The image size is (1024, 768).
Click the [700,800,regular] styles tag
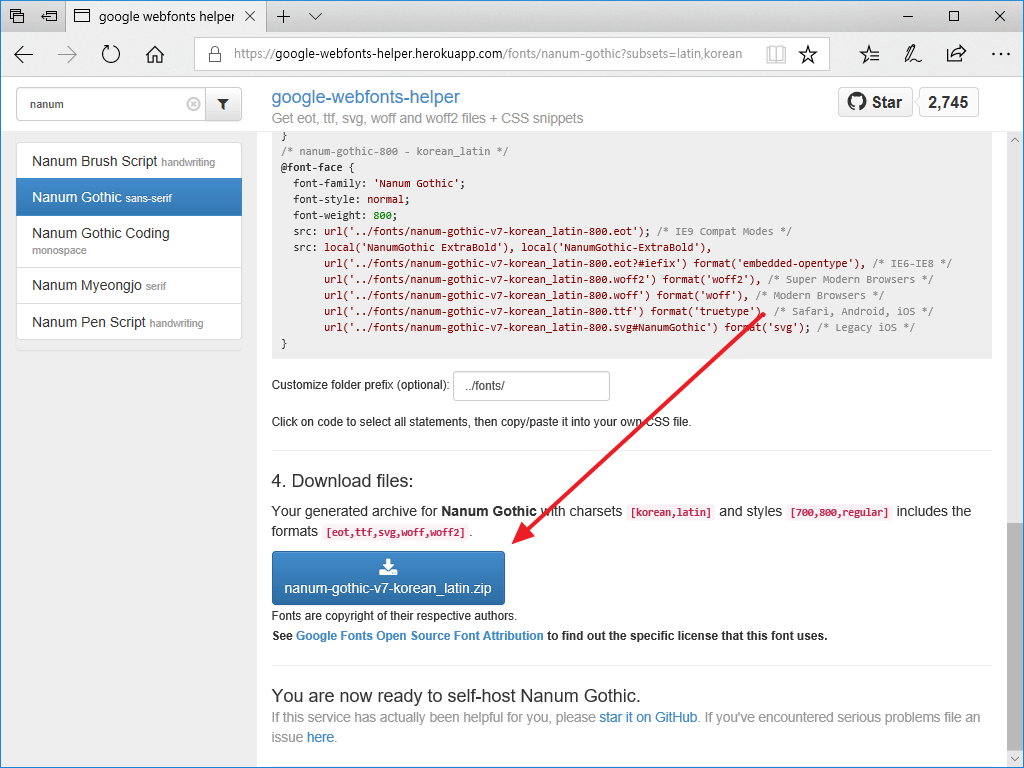pyautogui.click(x=839, y=512)
